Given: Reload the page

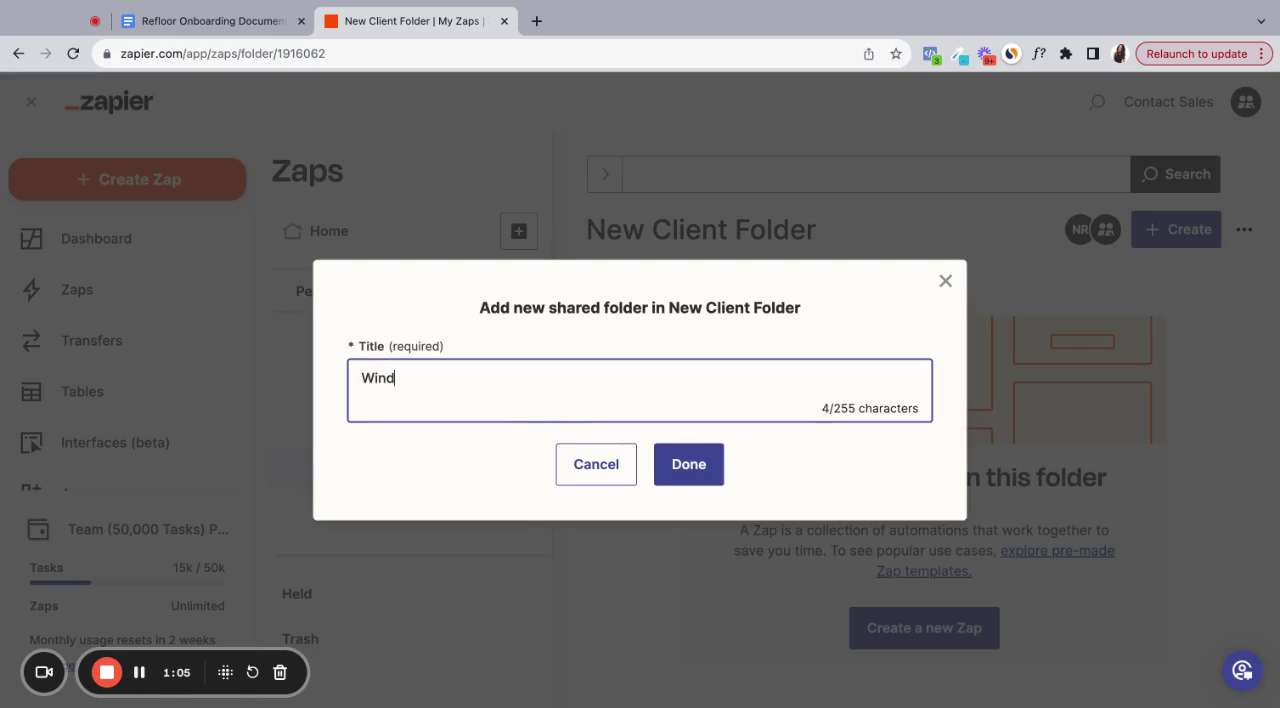Looking at the screenshot, I should click(73, 54).
